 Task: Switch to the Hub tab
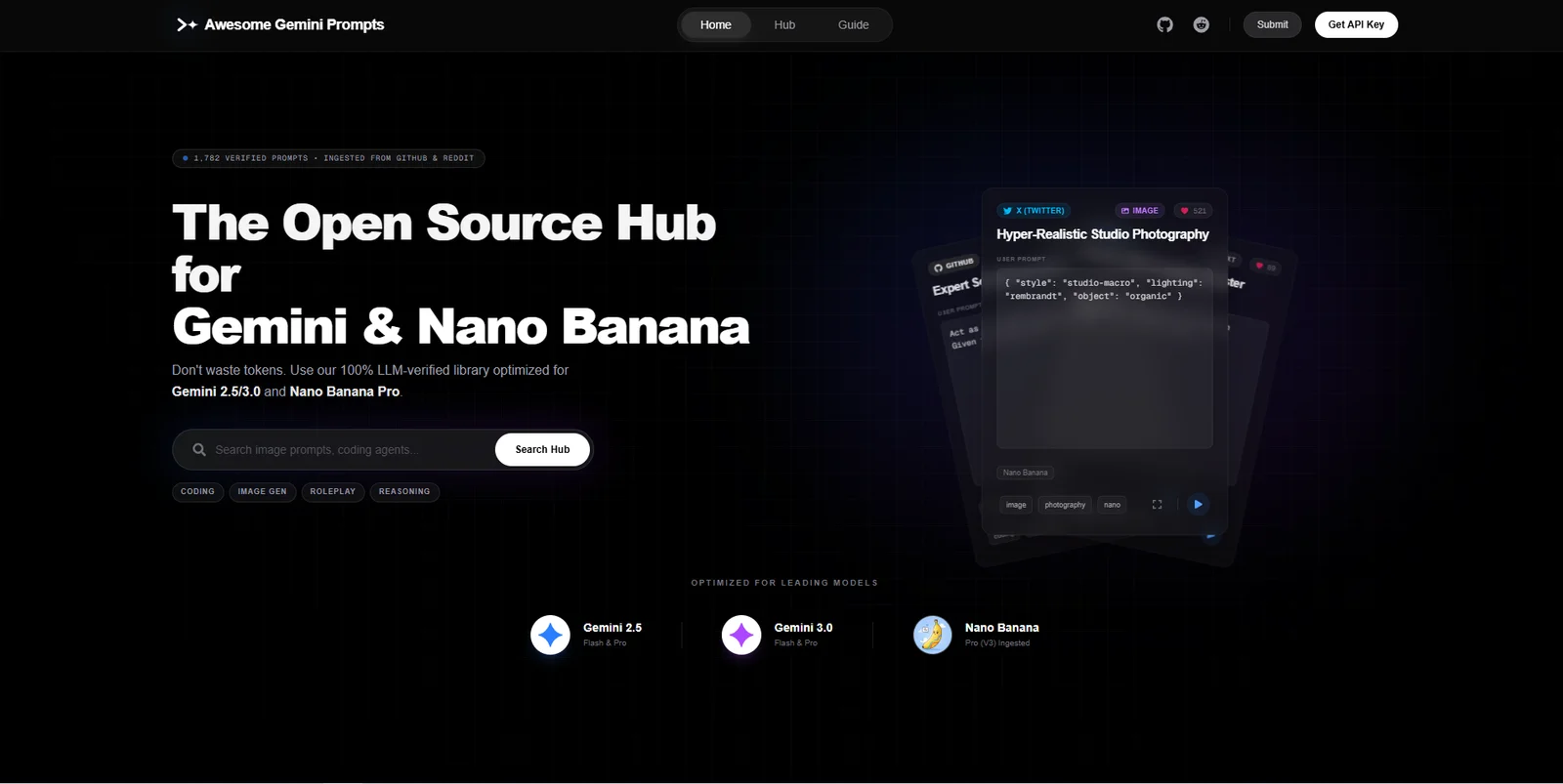point(784,24)
